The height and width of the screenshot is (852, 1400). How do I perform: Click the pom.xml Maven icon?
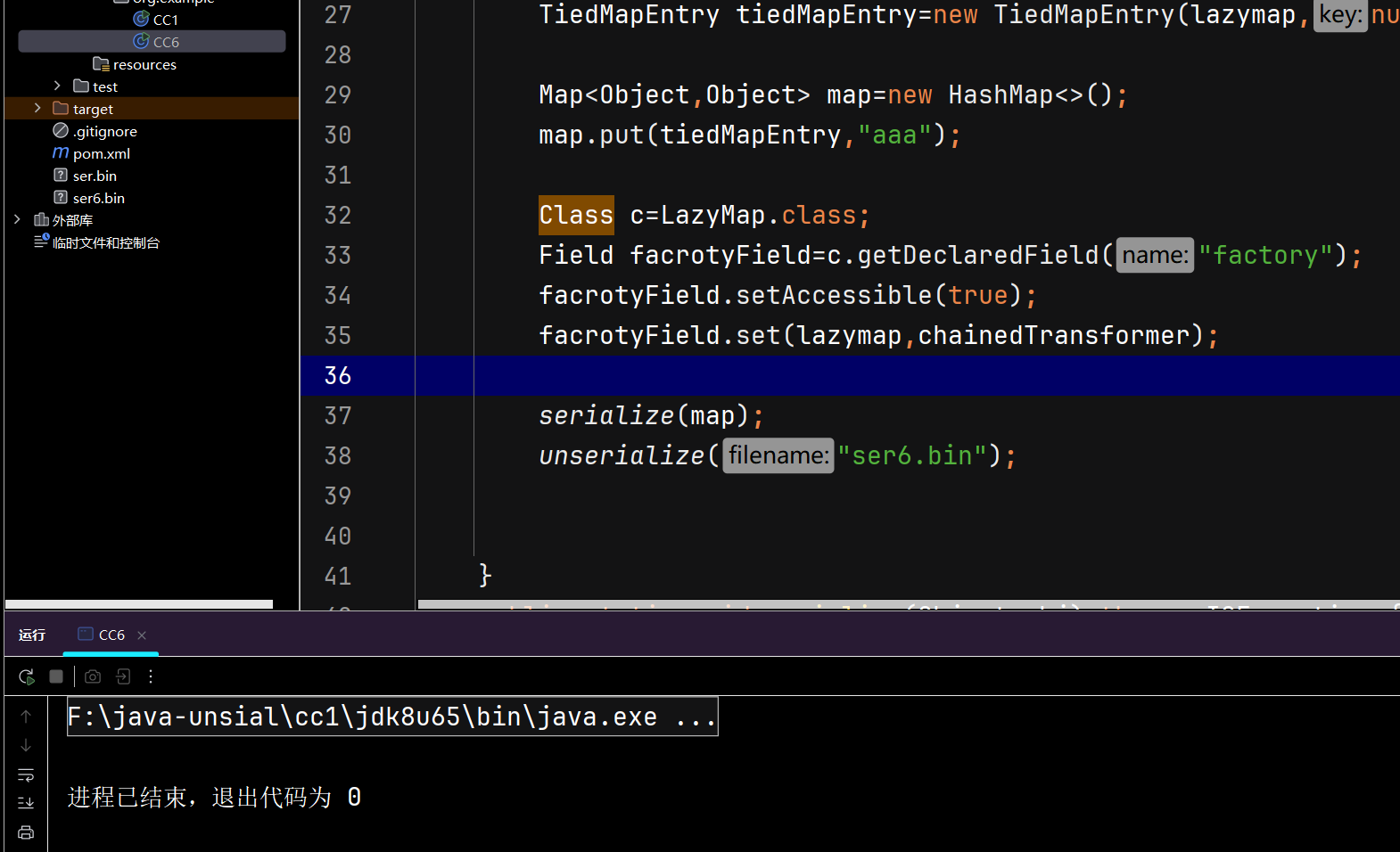click(61, 153)
